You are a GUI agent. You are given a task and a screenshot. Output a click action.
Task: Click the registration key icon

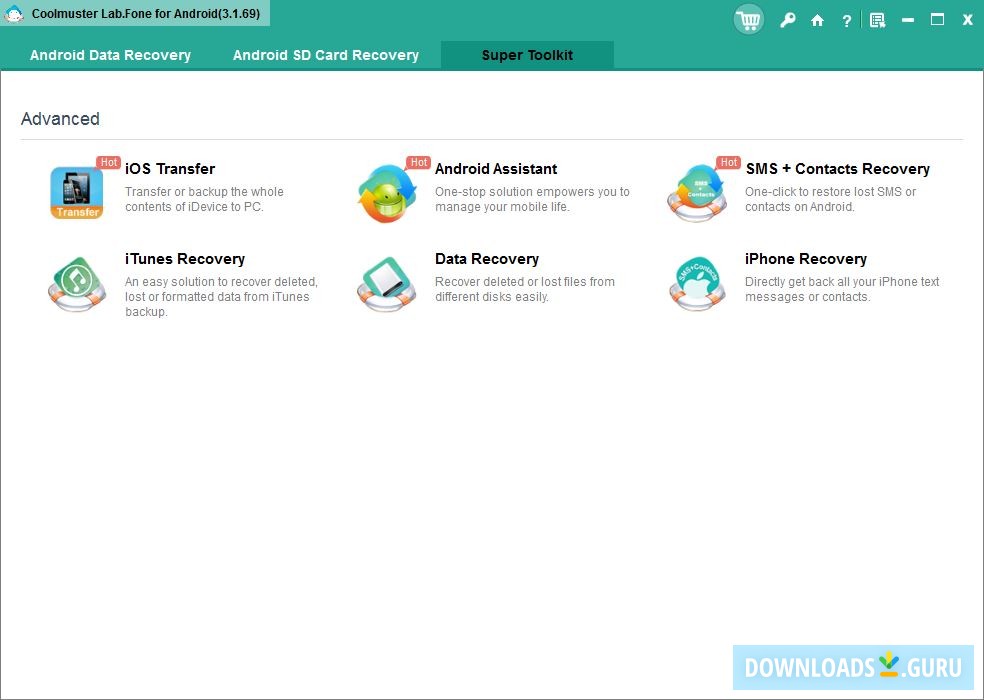tap(787, 19)
